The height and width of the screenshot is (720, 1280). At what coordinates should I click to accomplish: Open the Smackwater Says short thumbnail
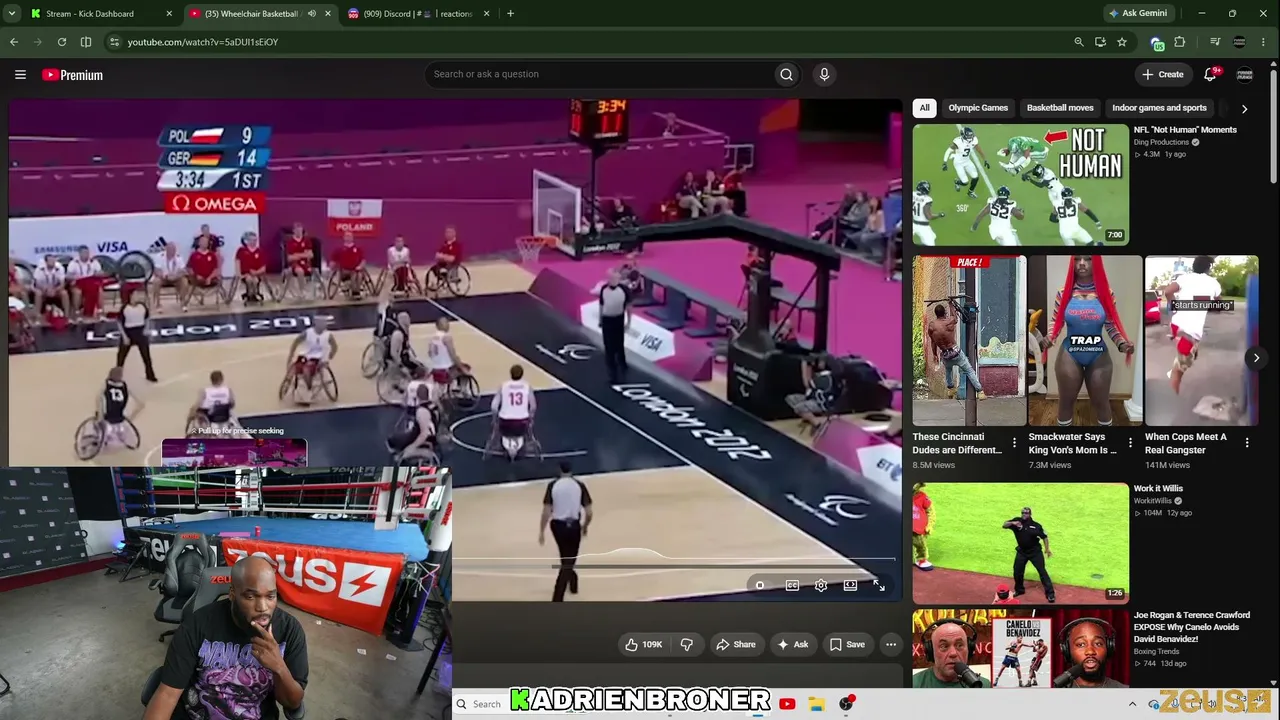(1085, 341)
